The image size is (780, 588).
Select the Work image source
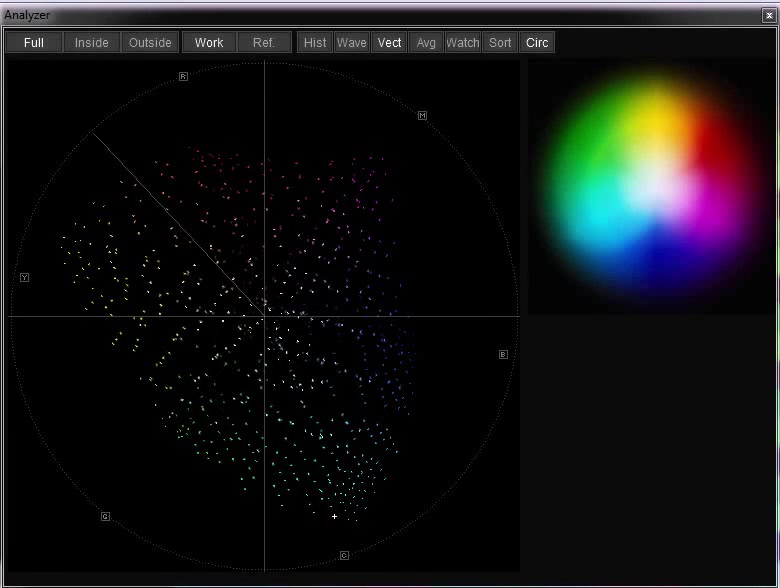[209, 43]
